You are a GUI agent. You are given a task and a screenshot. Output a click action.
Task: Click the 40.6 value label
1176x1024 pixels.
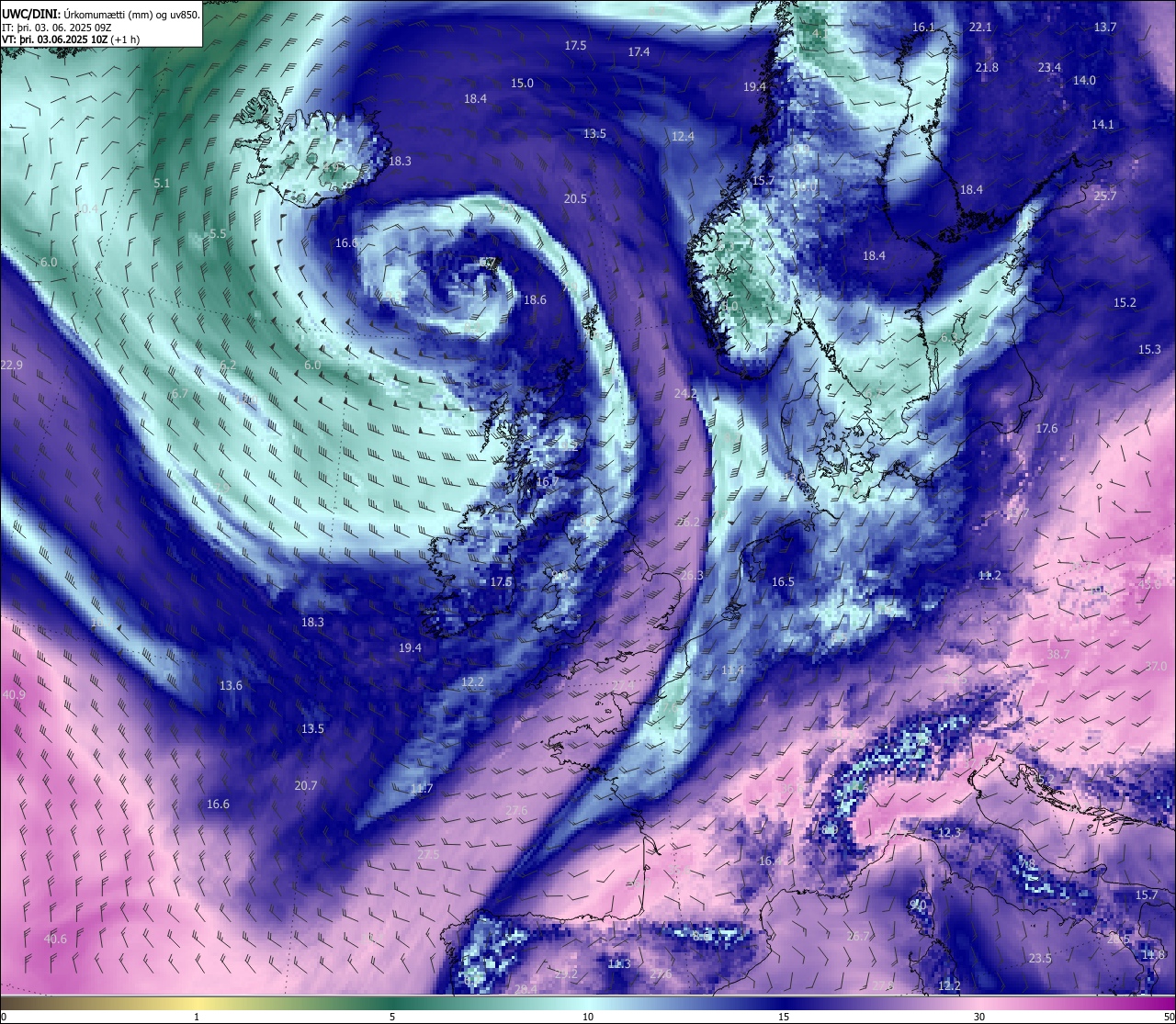[x=55, y=939]
